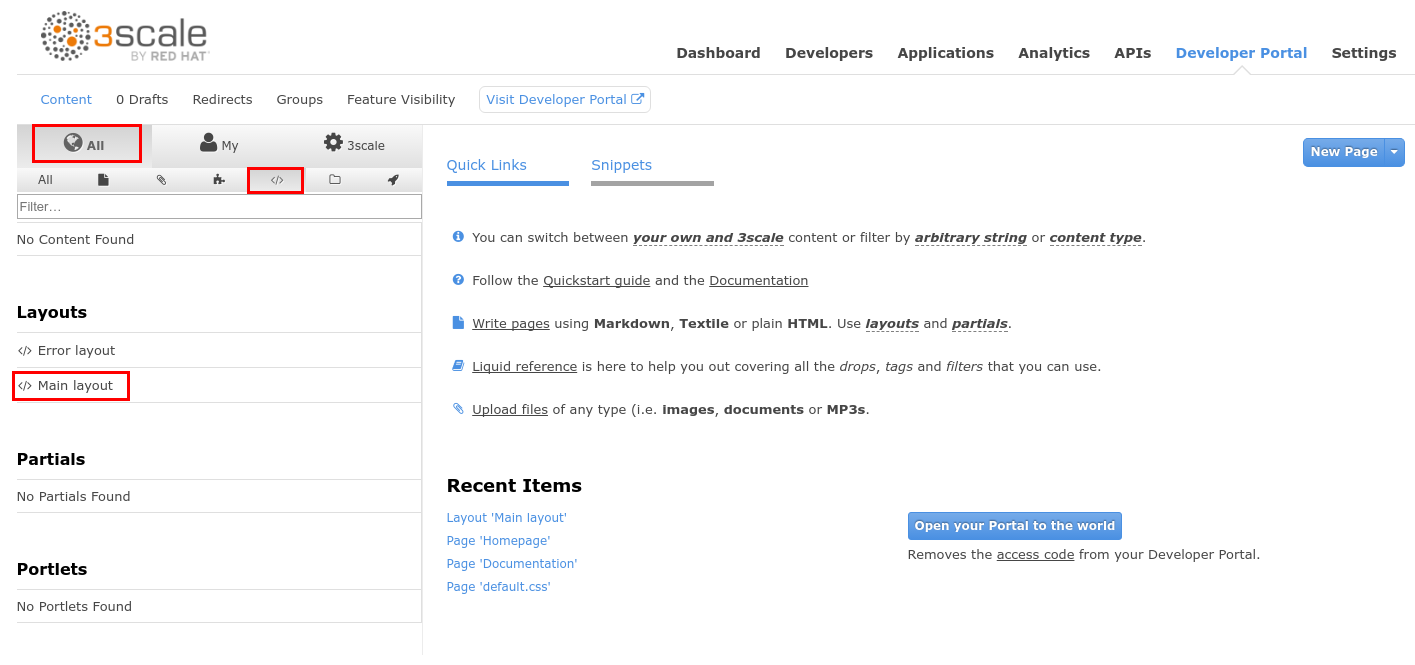Viewport: 1415px width, 665px height.
Task: Open the Settings main menu
Action: point(1363,53)
